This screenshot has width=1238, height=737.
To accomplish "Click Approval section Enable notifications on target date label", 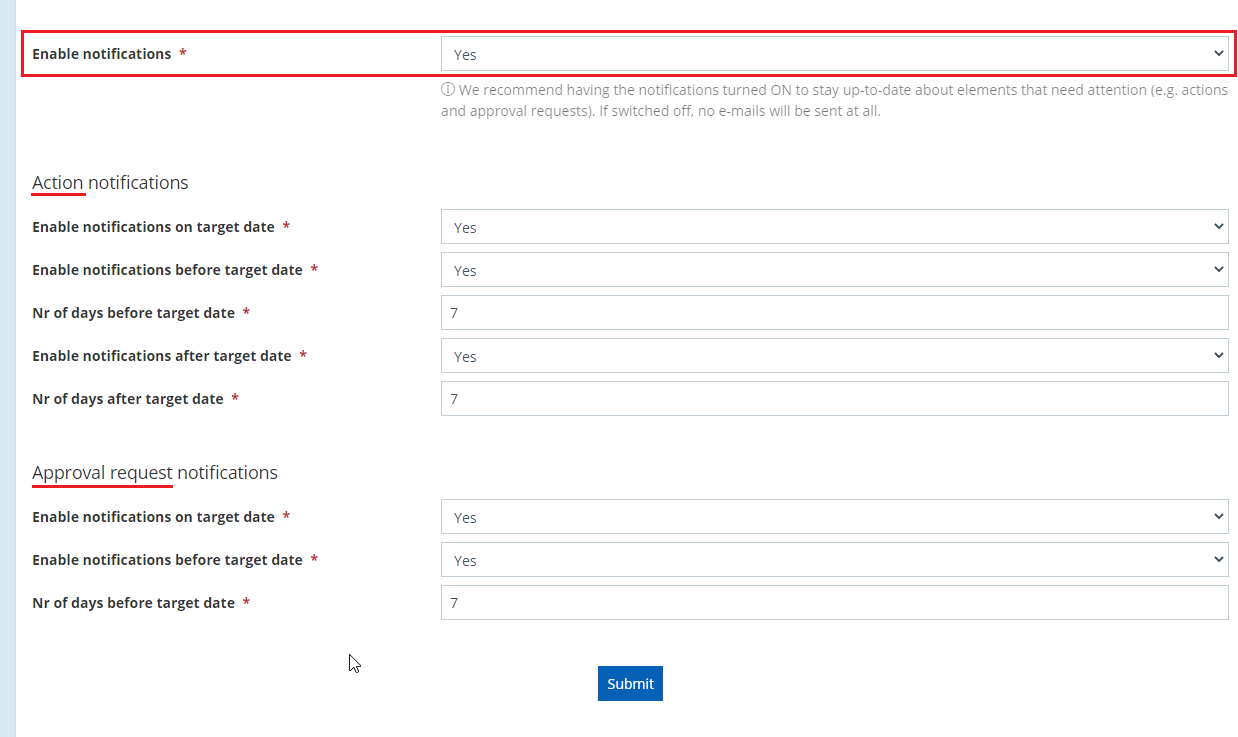I will pyautogui.click(x=153, y=517).
